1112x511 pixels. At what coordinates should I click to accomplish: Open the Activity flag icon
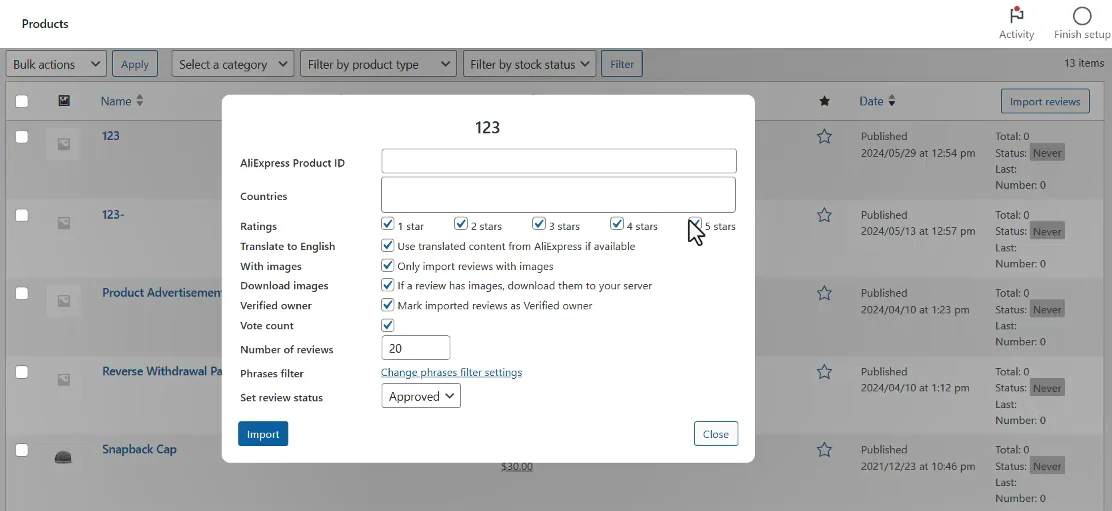click(x=1016, y=16)
